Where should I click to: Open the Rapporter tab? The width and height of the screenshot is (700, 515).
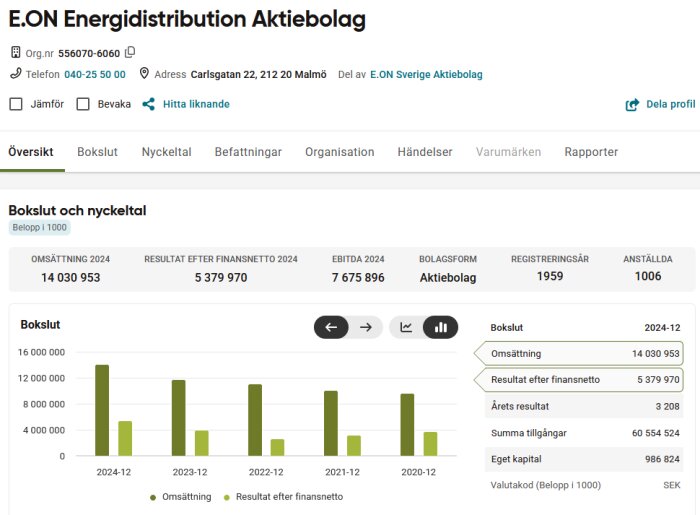[x=591, y=152]
